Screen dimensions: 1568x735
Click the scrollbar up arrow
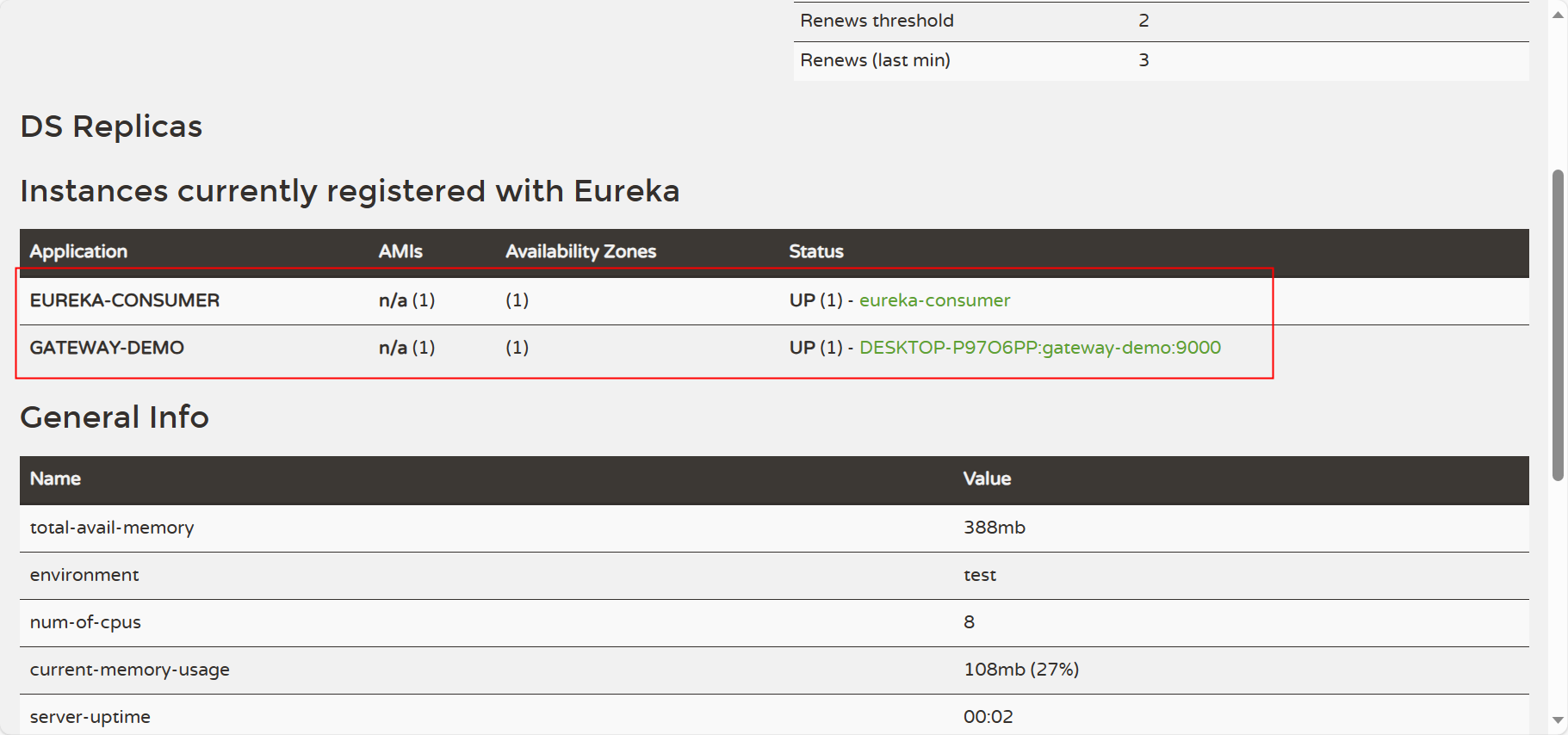1558,15
